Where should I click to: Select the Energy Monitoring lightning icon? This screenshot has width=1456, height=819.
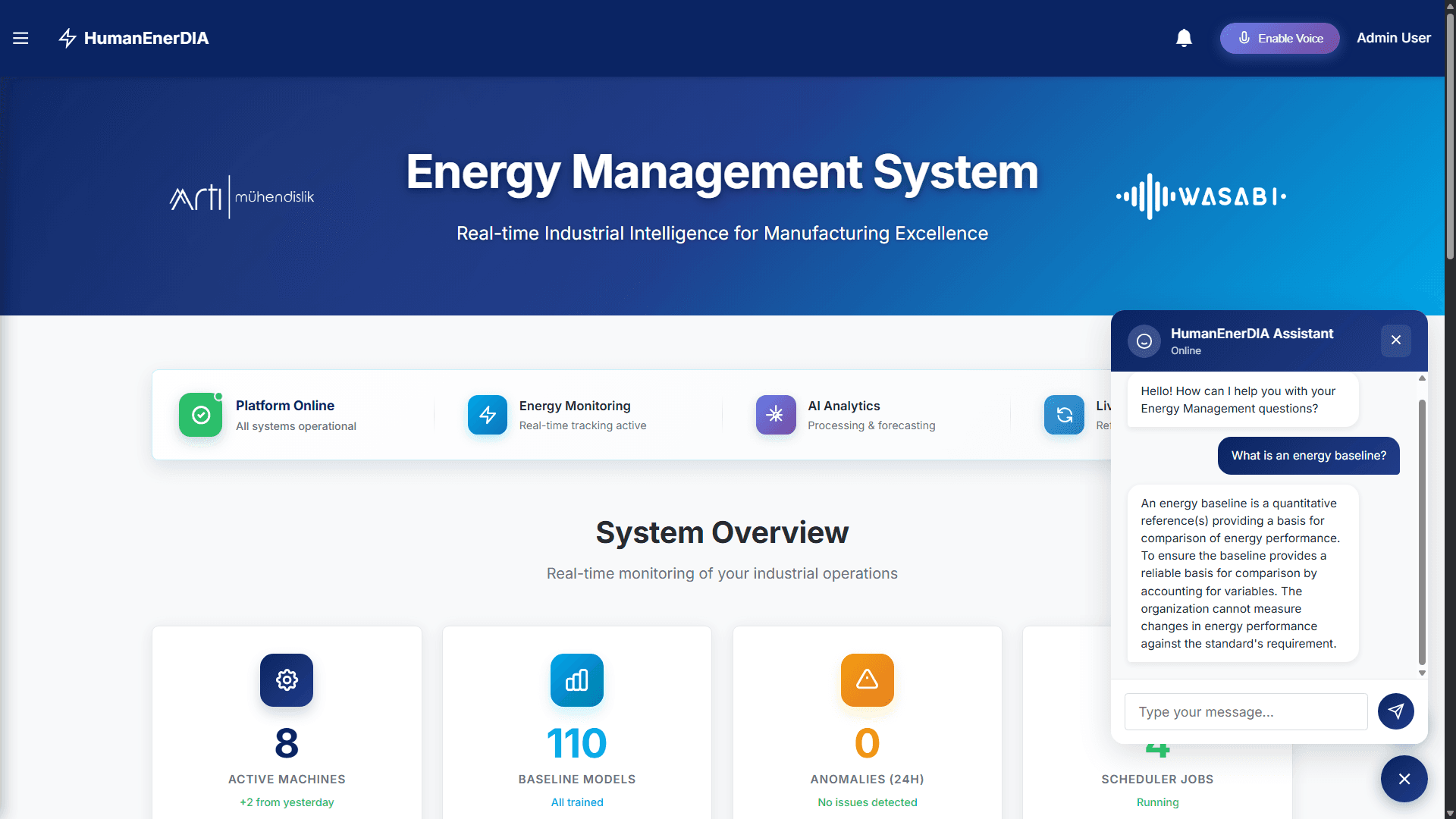(488, 415)
